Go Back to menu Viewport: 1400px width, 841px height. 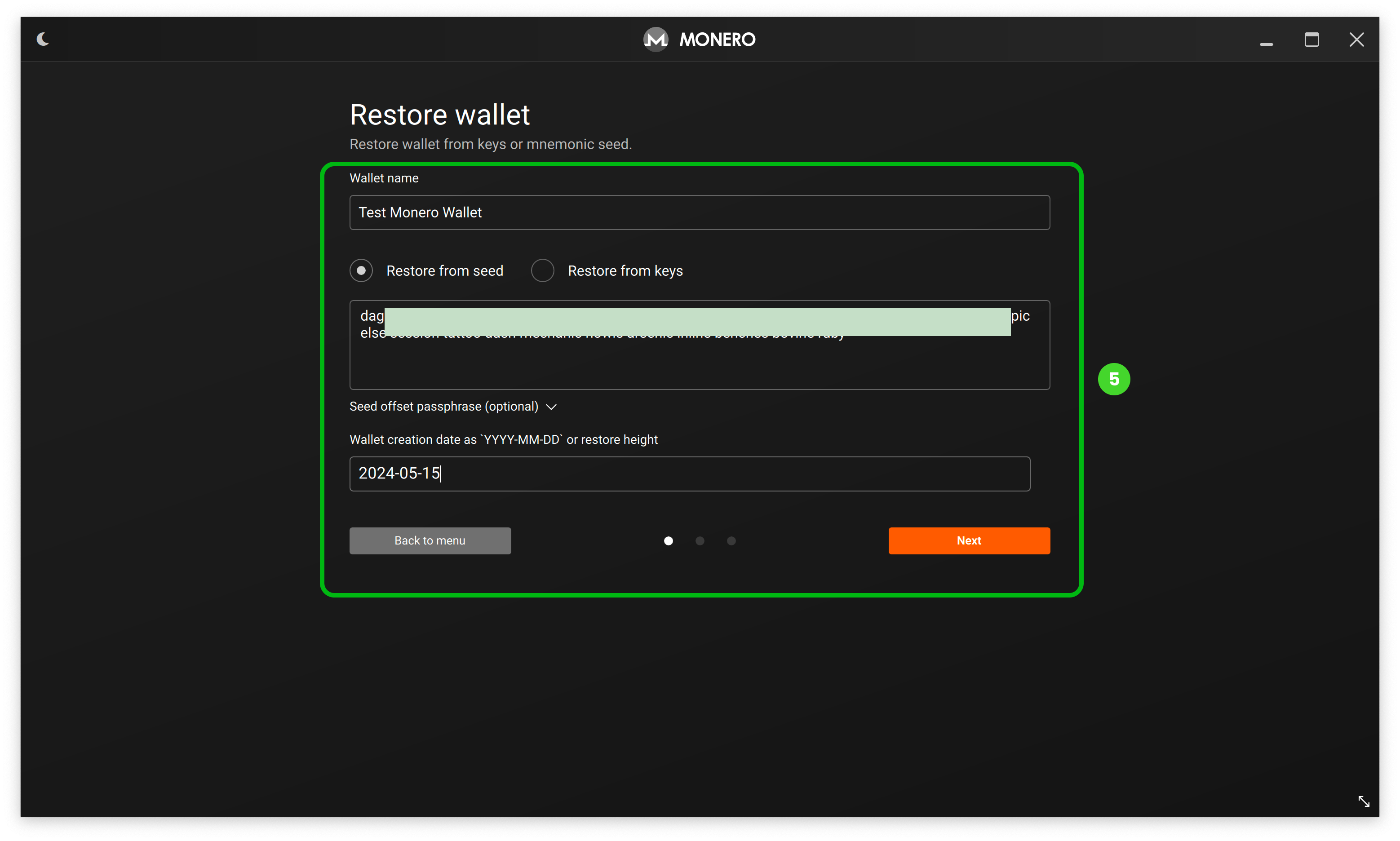click(x=430, y=540)
